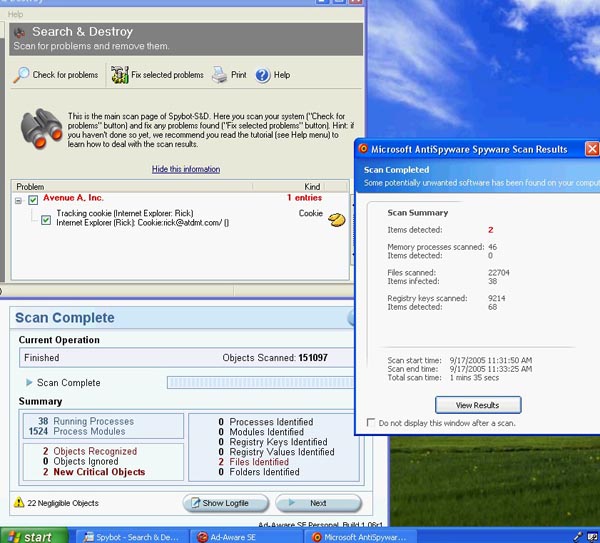Click the warning triangle beside Negligible Objects
This screenshot has width=600, height=543.
click(19, 502)
